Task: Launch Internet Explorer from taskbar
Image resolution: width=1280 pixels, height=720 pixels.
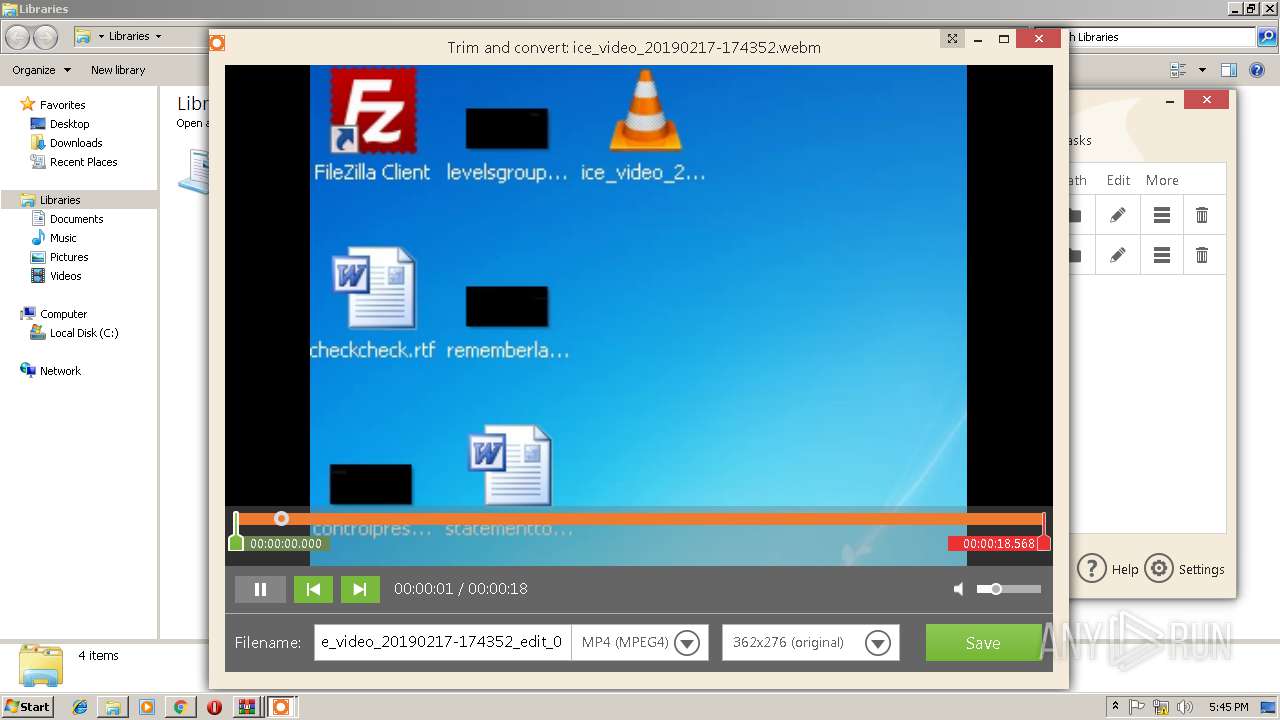Action: pos(80,707)
